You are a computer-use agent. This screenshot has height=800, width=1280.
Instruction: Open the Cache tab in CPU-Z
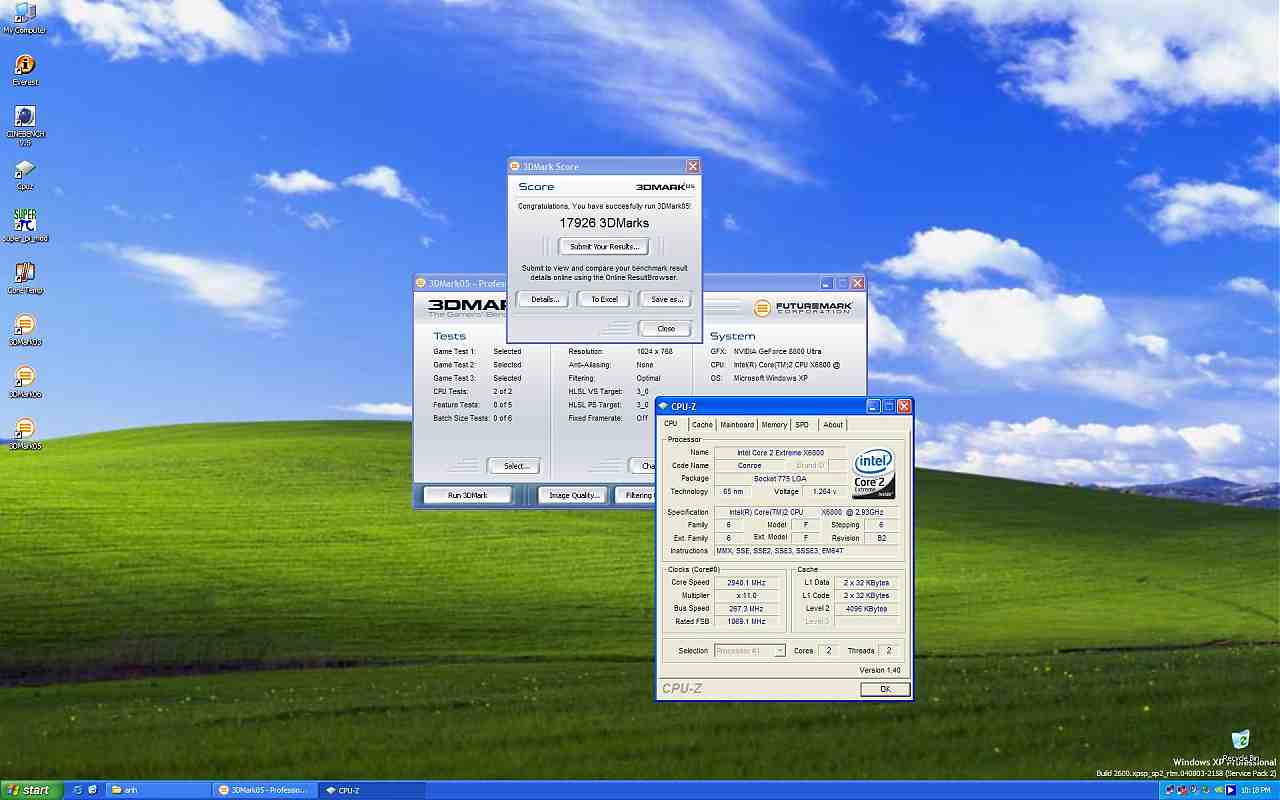[x=702, y=425]
